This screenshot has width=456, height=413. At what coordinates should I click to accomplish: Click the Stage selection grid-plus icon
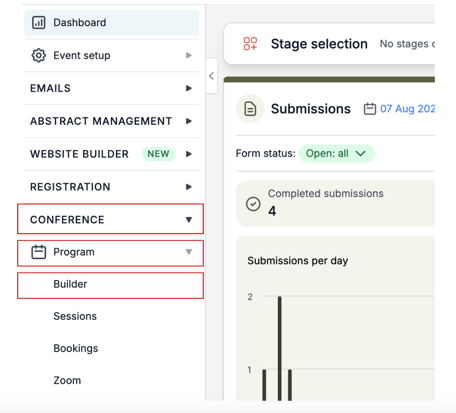click(x=250, y=44)
